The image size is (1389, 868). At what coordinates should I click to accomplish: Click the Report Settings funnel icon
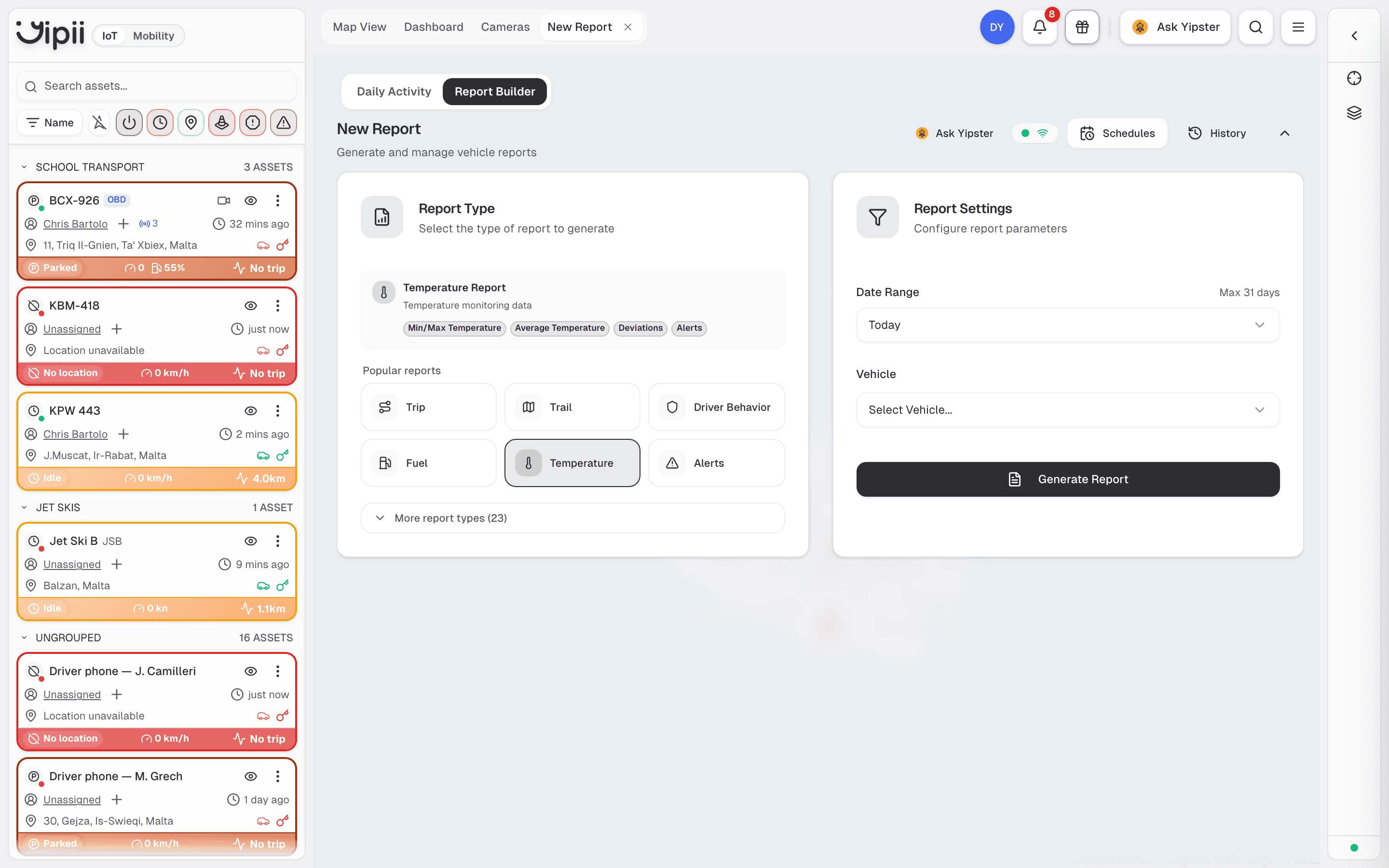878,217
